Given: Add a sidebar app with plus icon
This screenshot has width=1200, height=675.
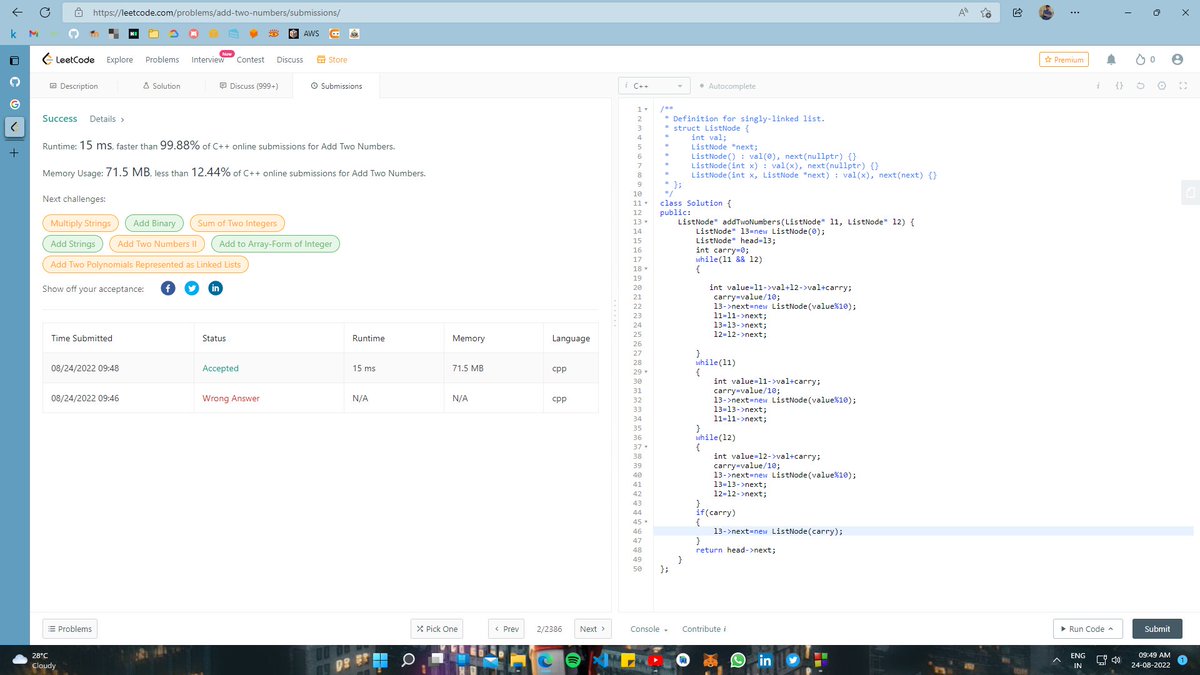Looking at the screenshot, I should tap(14, 154).
